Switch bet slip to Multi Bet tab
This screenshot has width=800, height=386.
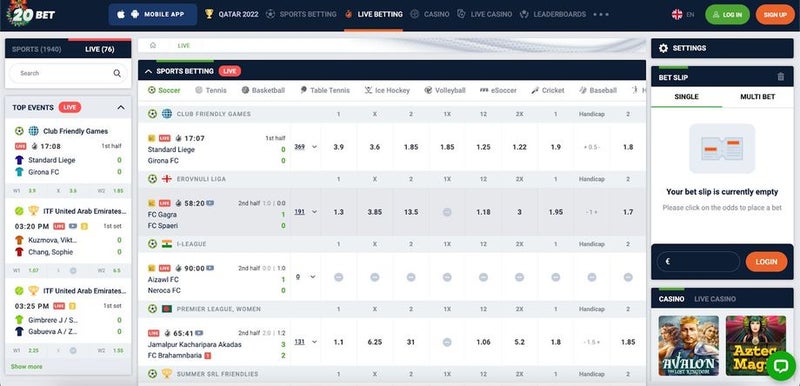click(x=758, y=97)
